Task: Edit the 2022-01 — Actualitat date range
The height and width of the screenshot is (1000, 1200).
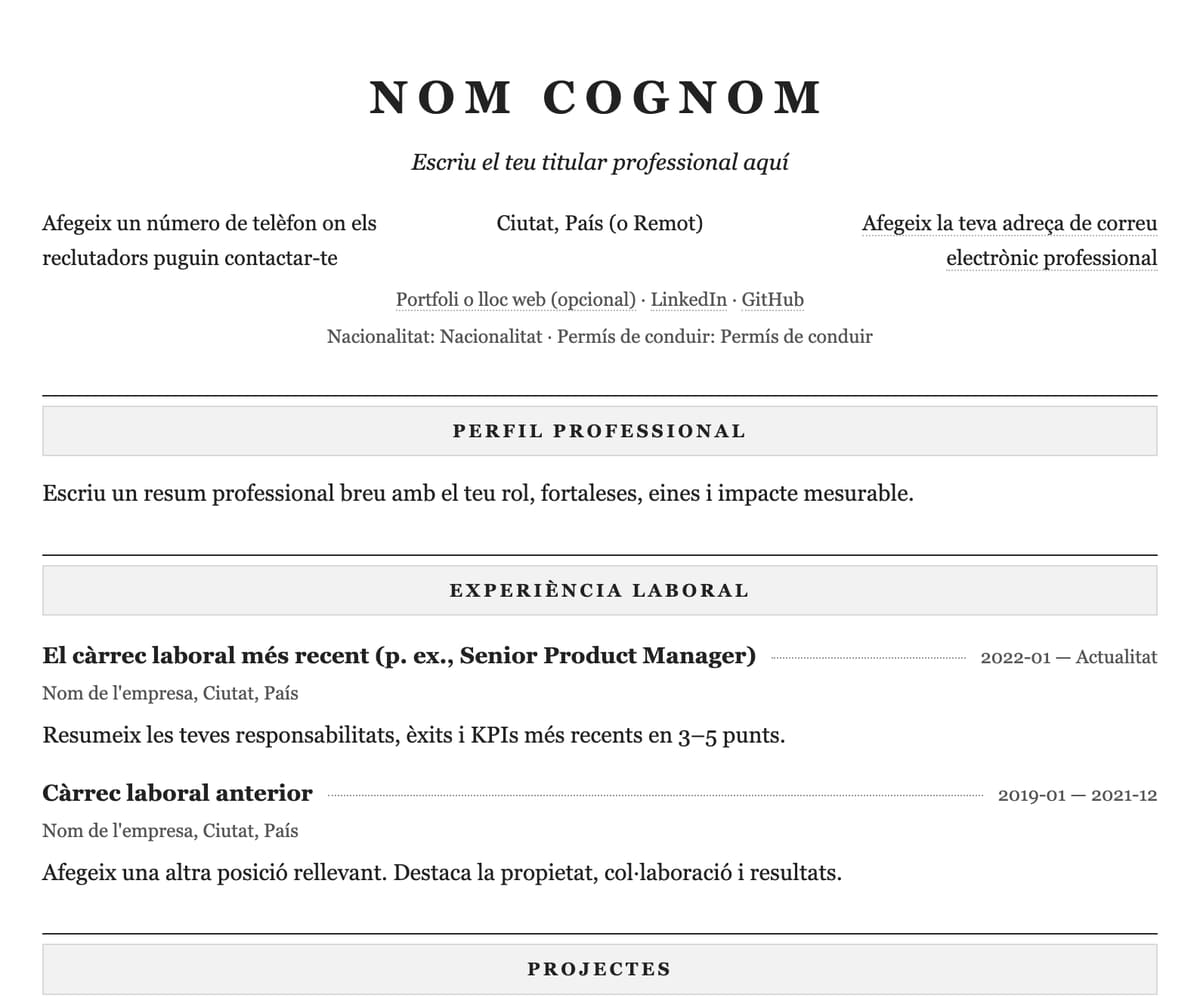Action: click(x=1068, y=658)
